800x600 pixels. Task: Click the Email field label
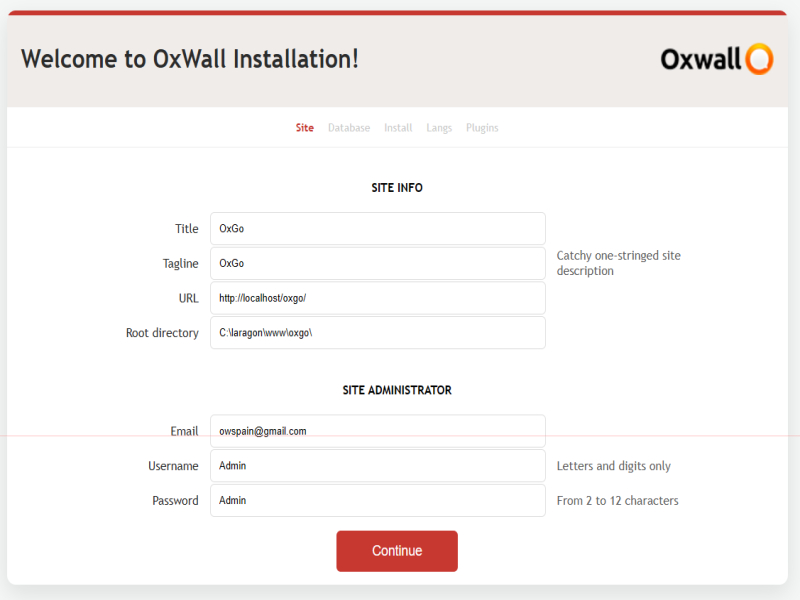pos(184,431)
